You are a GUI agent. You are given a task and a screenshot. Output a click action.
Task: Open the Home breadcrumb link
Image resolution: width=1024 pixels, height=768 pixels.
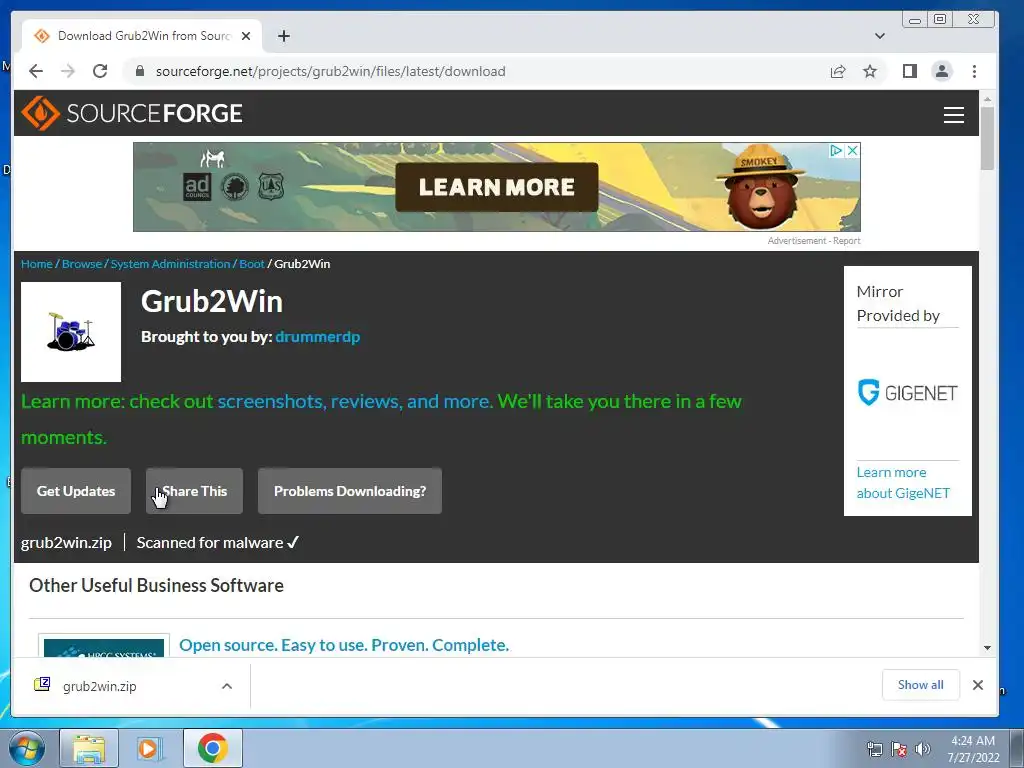[37, 264]
